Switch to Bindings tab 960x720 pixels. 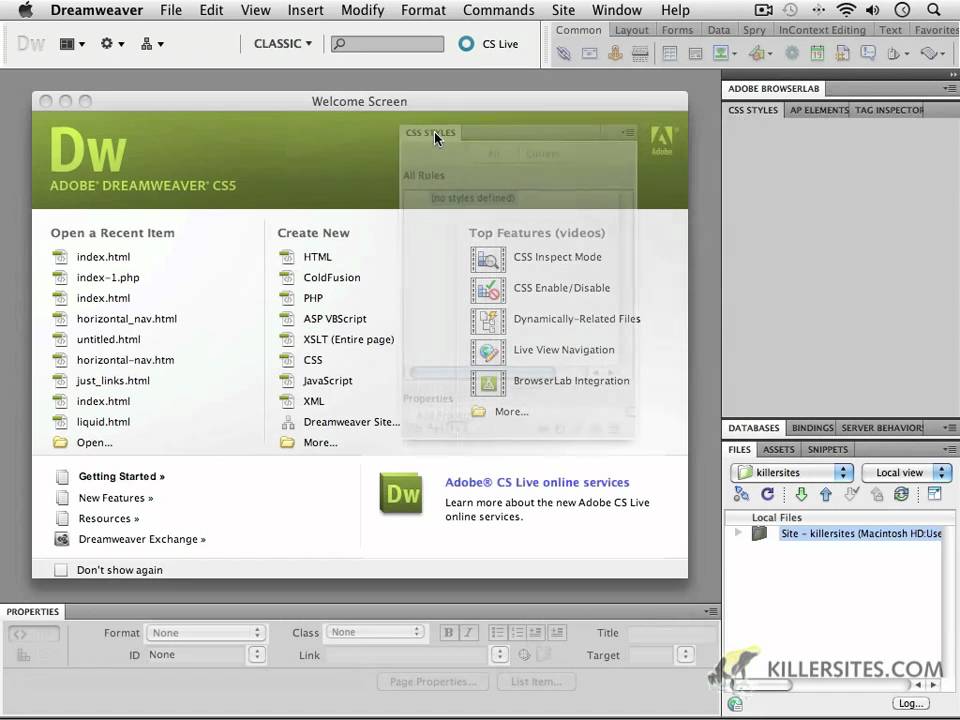click(812, 428)
